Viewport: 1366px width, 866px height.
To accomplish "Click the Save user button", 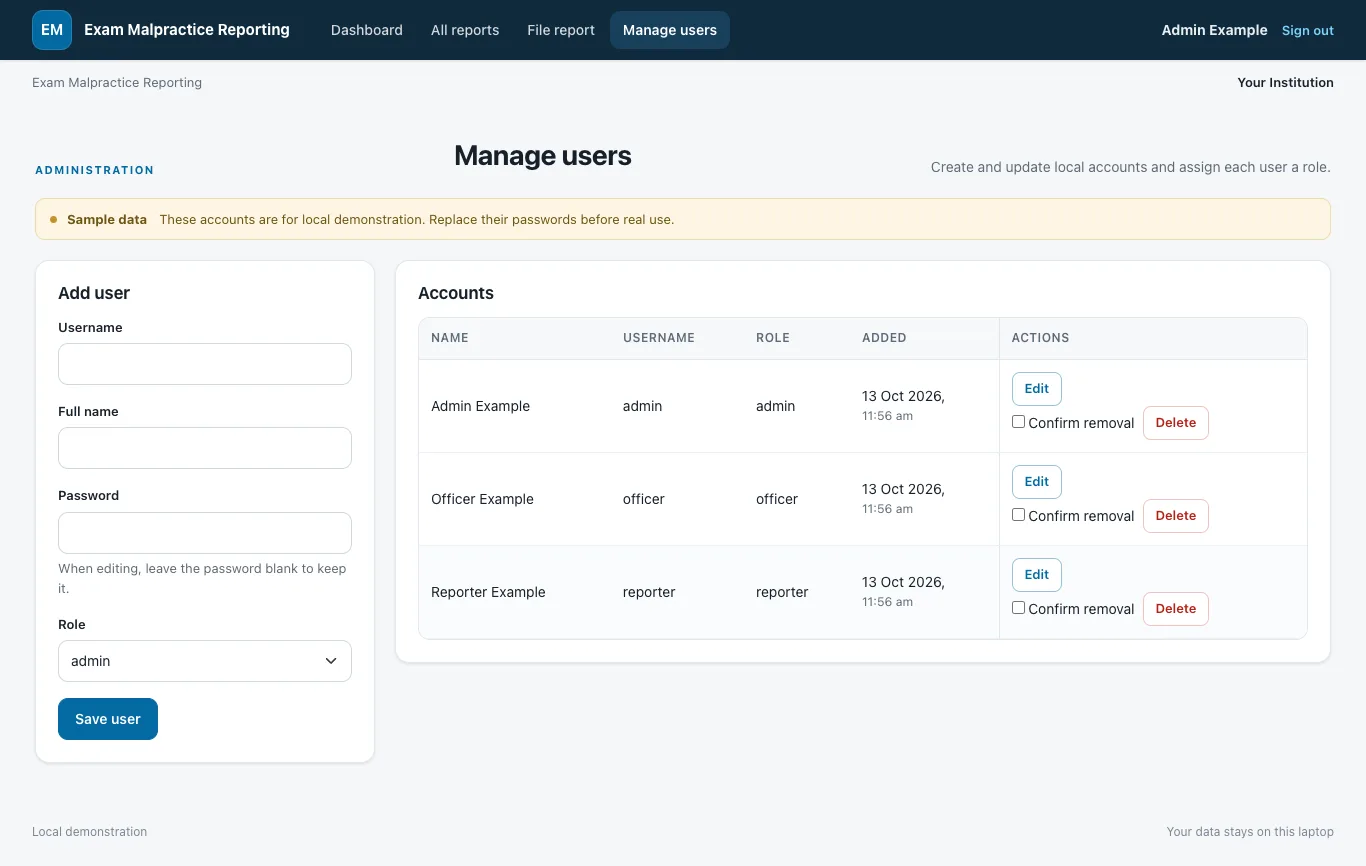I will (x=108, y=719).
